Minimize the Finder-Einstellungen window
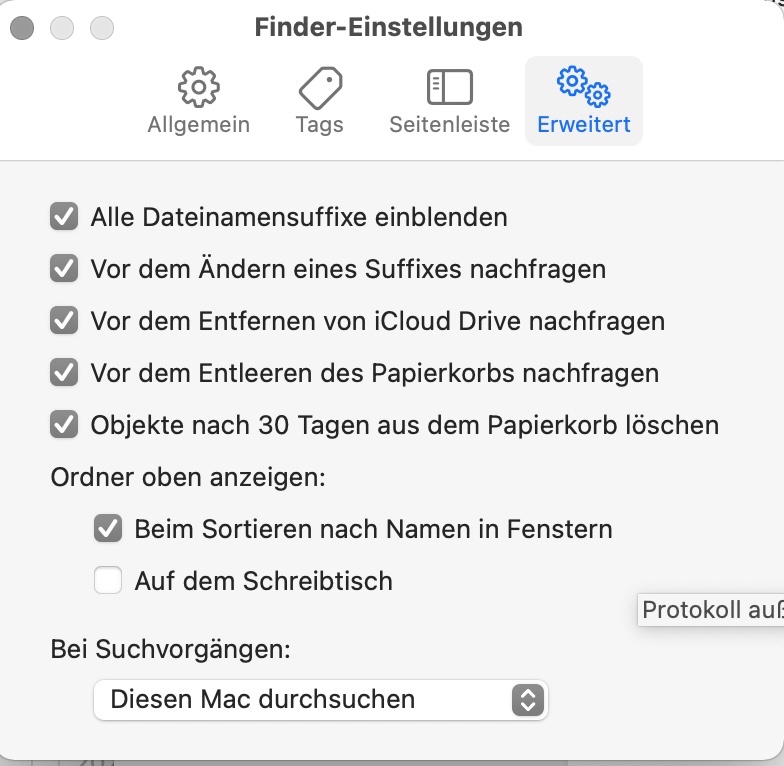The height and width of the screenshot is (766, 784). 62,28
